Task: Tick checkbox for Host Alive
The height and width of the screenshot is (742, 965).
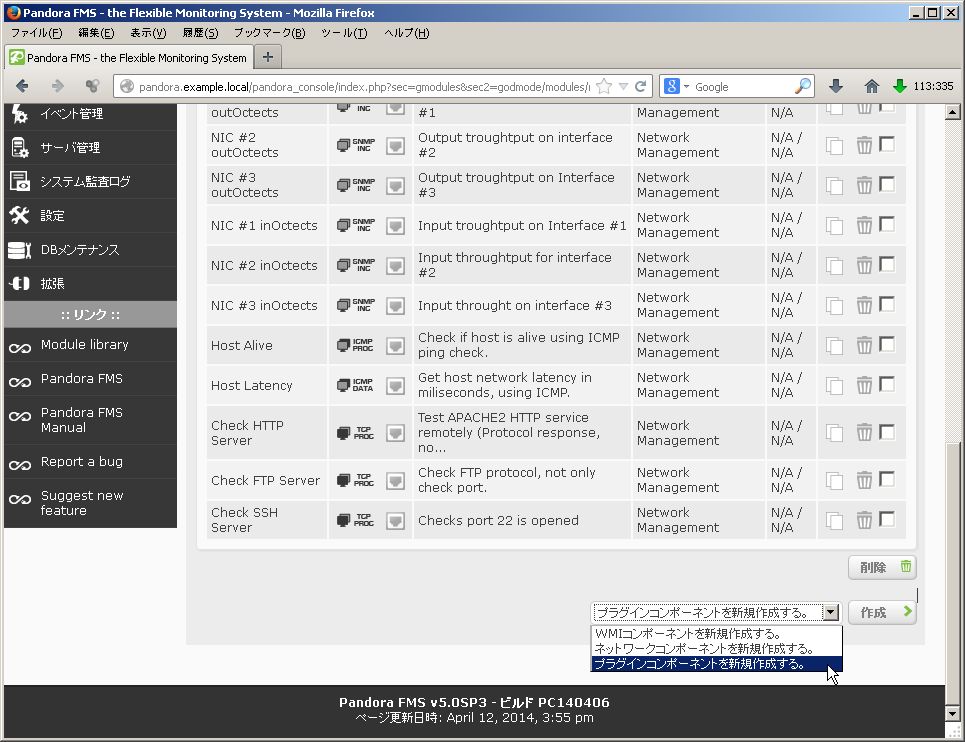Action: coord(887,345)
